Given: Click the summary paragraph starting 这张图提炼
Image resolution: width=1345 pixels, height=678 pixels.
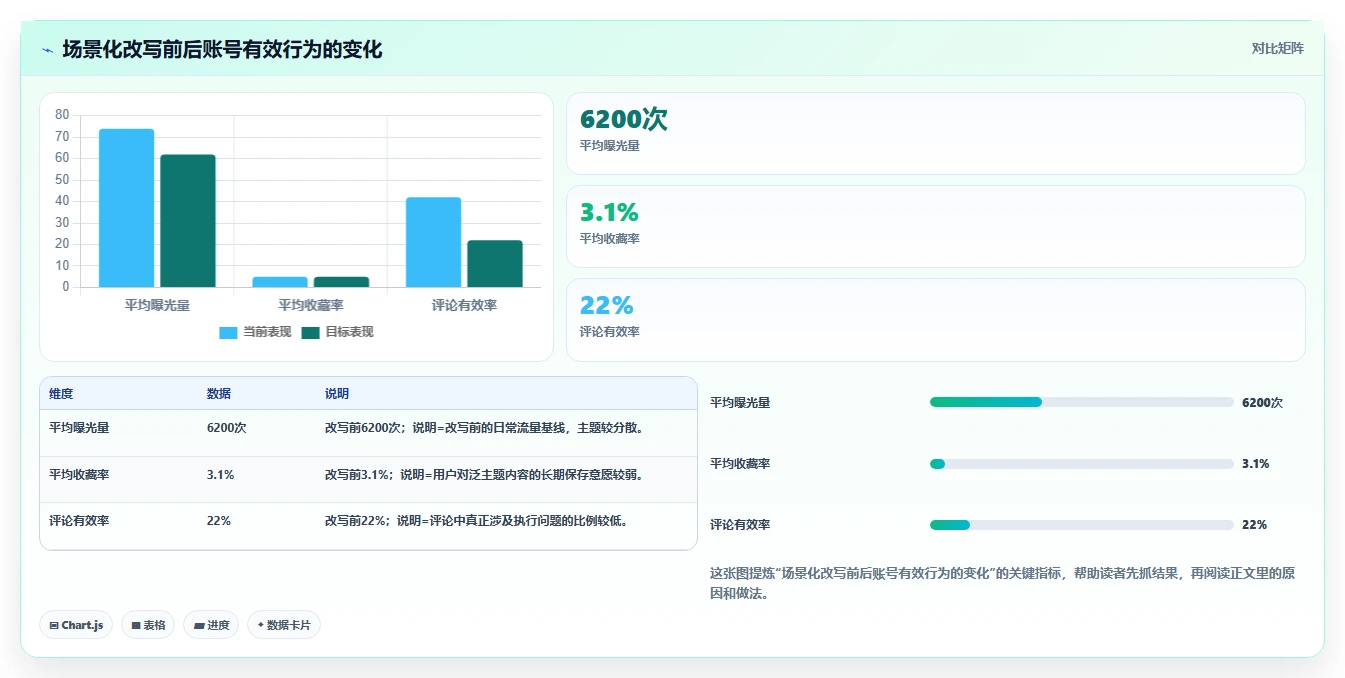Looking at the screenshot, I should click(1003, 583).
